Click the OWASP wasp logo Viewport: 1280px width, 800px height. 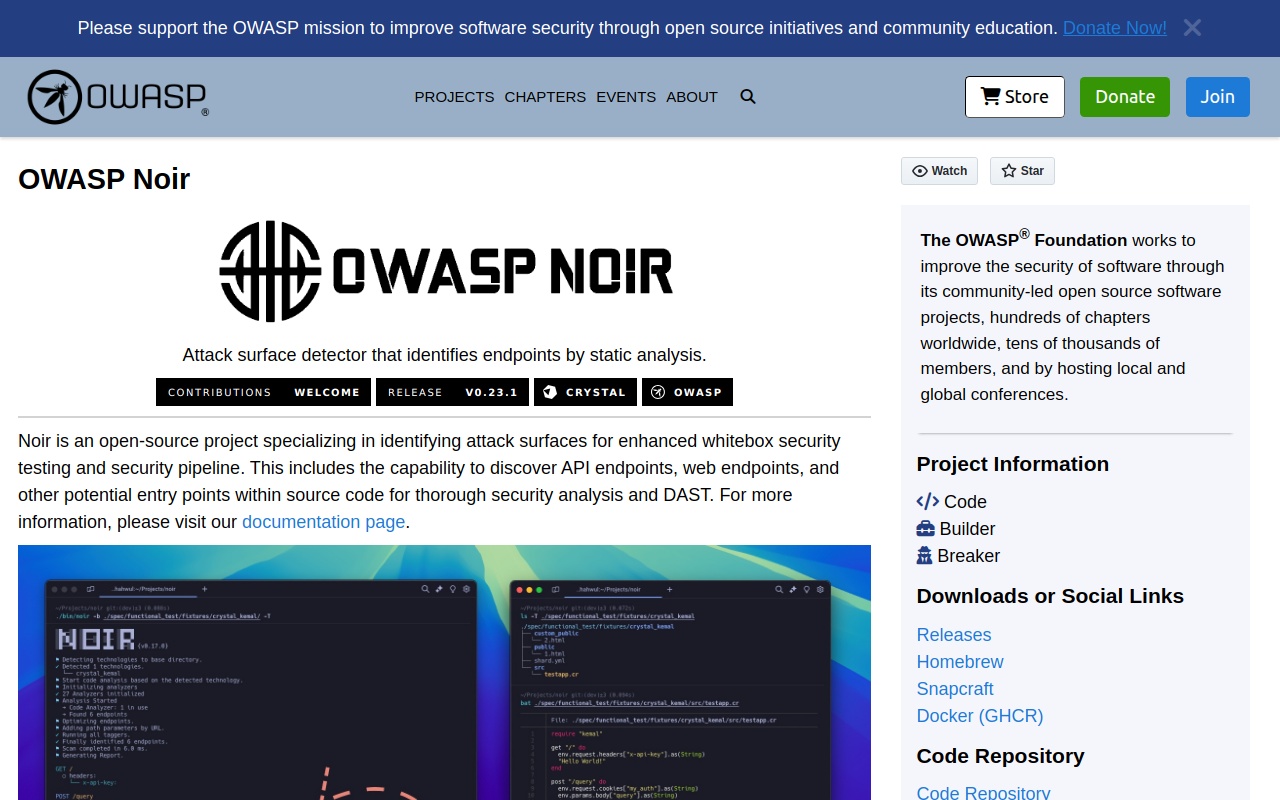click(117, 97)
